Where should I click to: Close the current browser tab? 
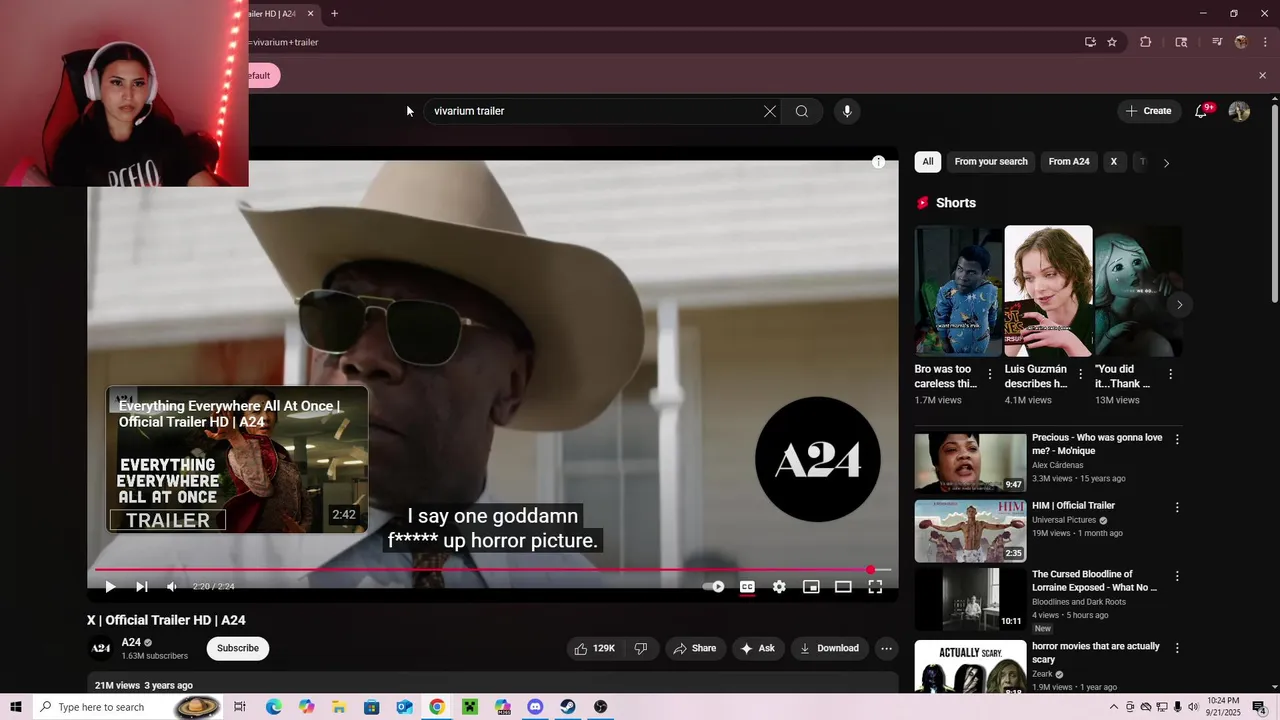[310, 14]
